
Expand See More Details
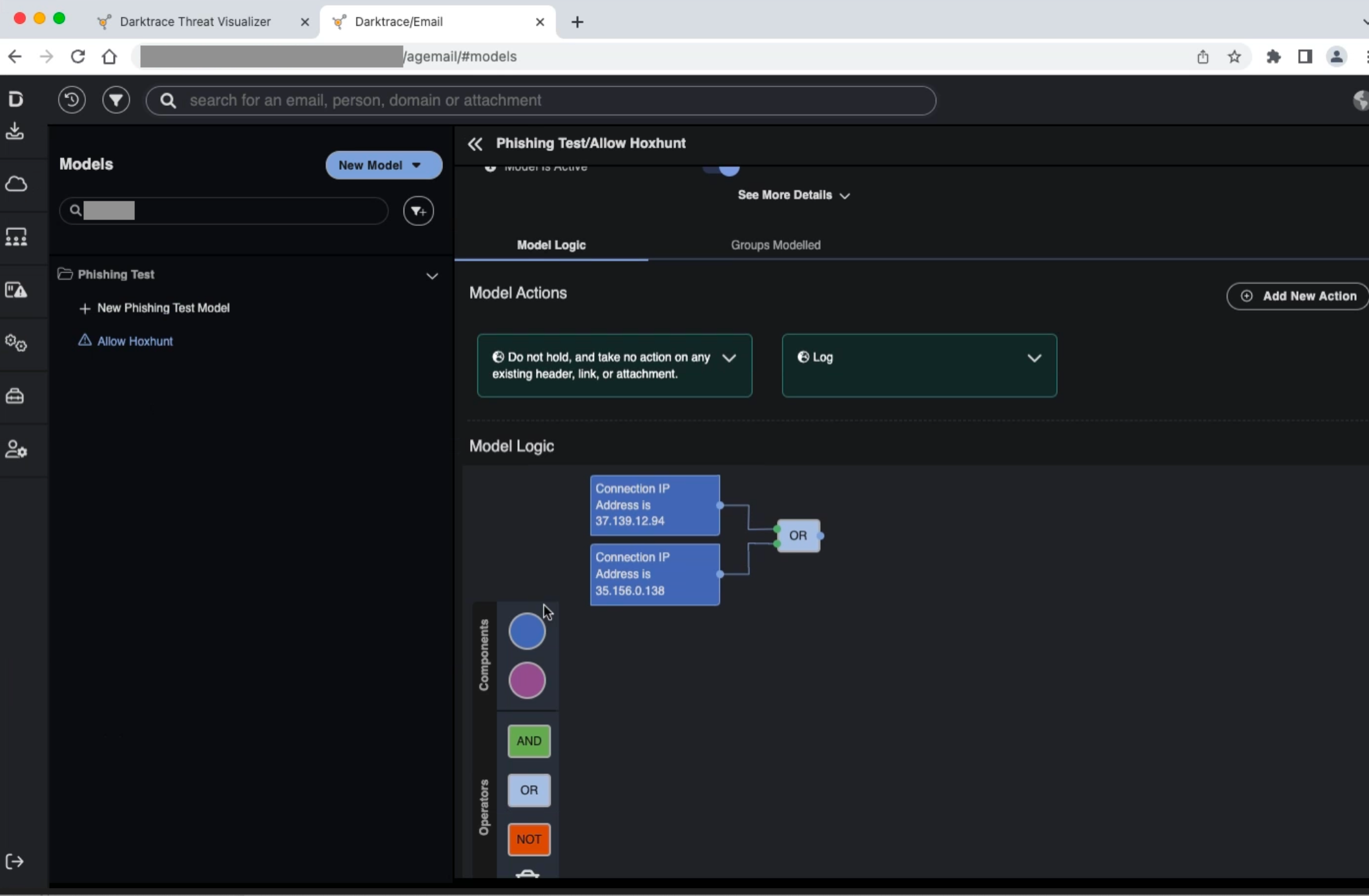(x=794, y=195)
